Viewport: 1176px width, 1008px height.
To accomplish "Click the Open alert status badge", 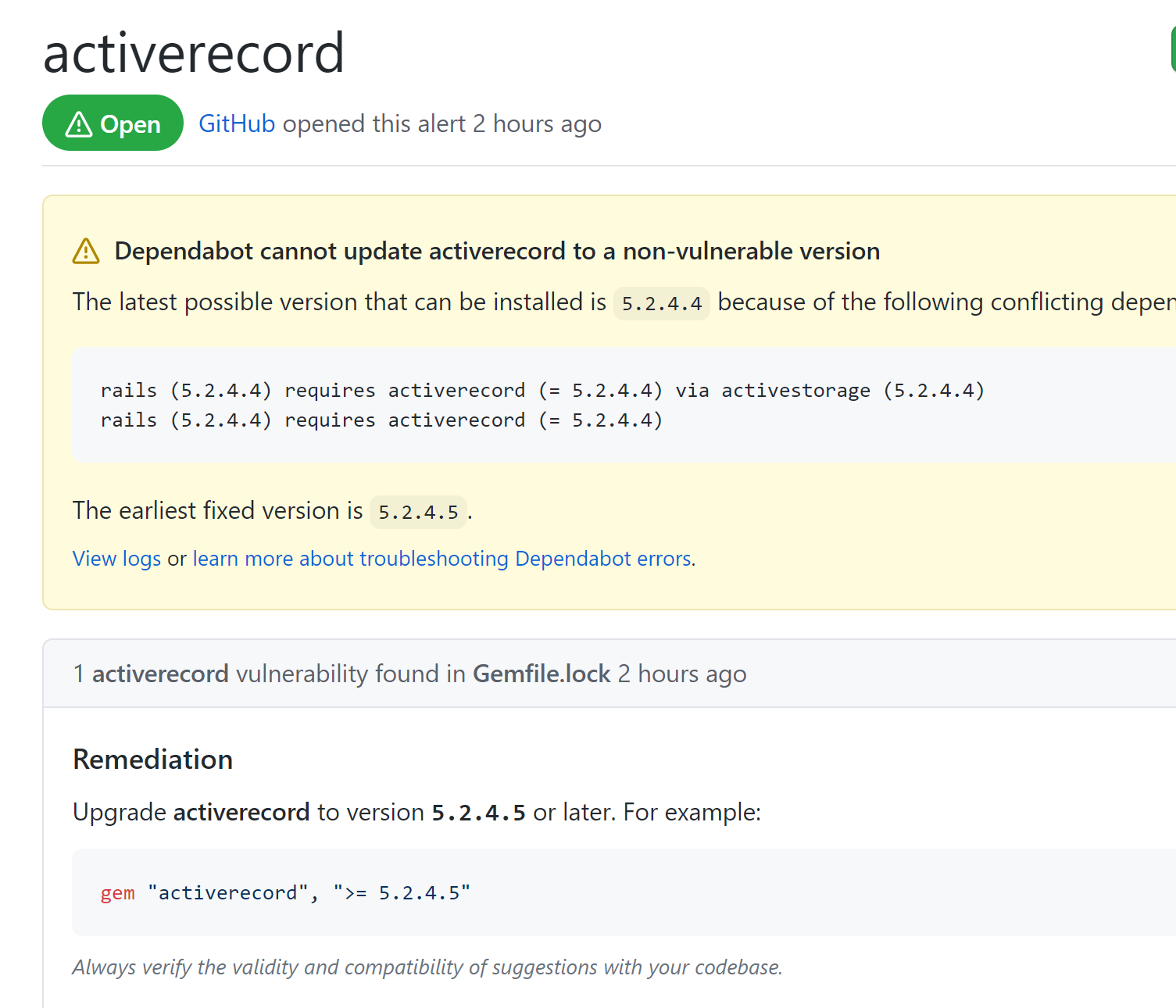I will pos(113,123).
